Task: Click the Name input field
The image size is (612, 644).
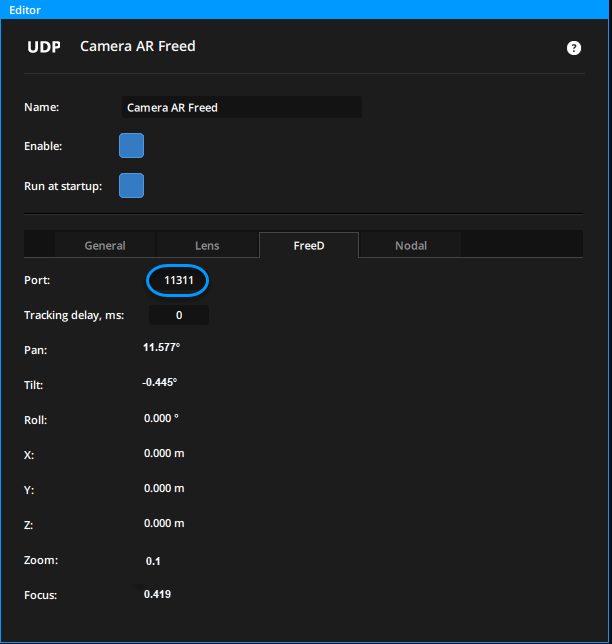Action: [241, 107]
